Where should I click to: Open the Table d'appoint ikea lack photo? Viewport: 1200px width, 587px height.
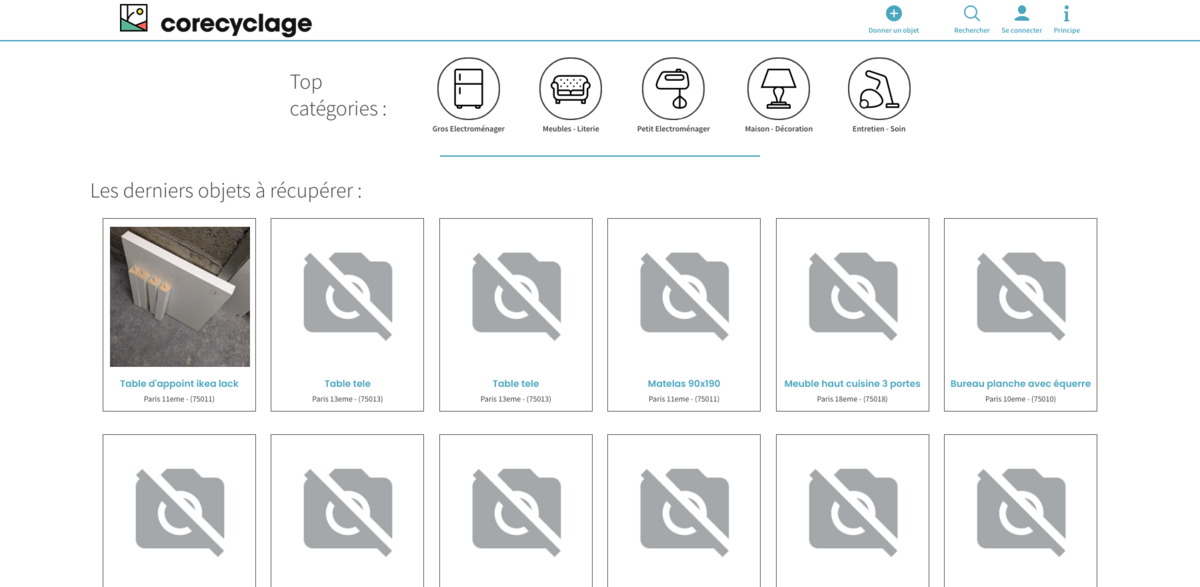point(180,296)
